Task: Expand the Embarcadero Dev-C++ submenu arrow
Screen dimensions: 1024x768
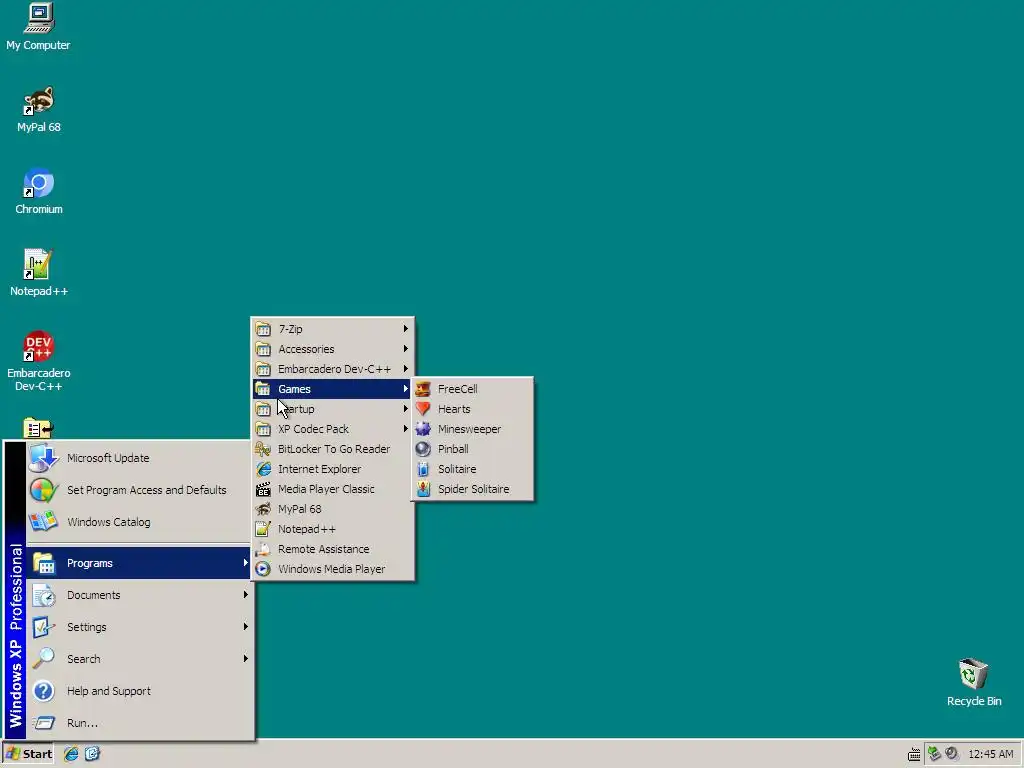Action: pyautogui.click(x=406, y=369)
